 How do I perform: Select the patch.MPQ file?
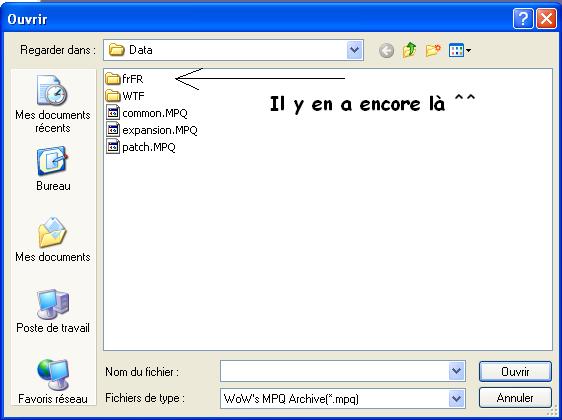(x=141, y=147)
